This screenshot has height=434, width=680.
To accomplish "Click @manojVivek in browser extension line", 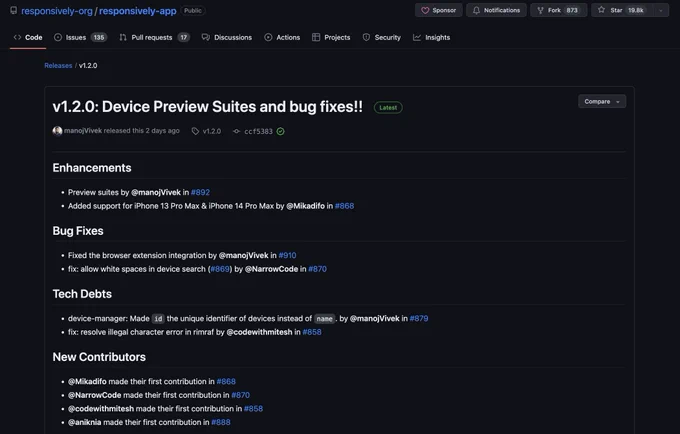I will (243, 255).
